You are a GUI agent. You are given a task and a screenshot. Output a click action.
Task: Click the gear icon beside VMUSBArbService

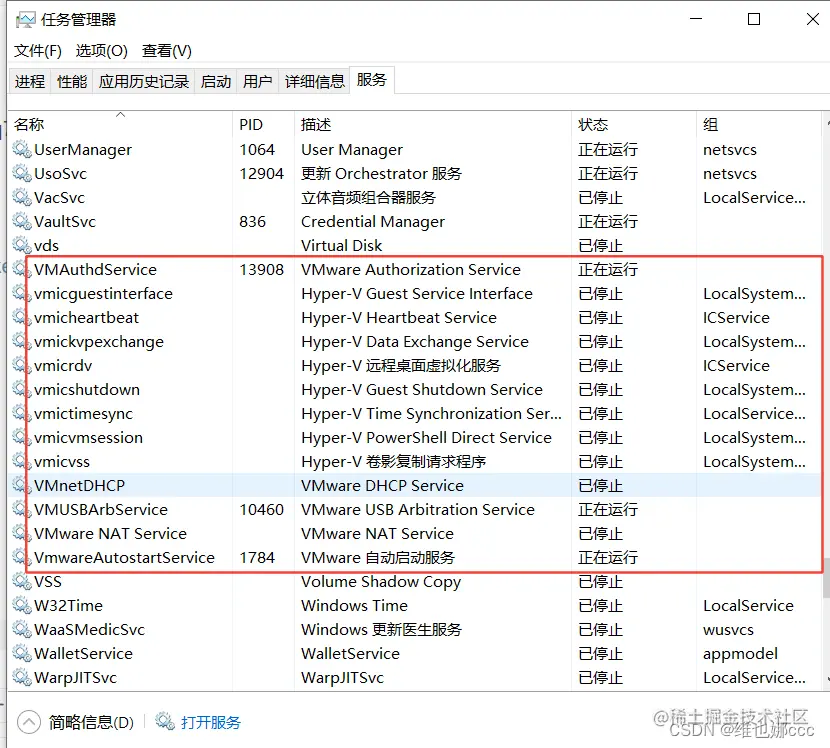[22, 509]
